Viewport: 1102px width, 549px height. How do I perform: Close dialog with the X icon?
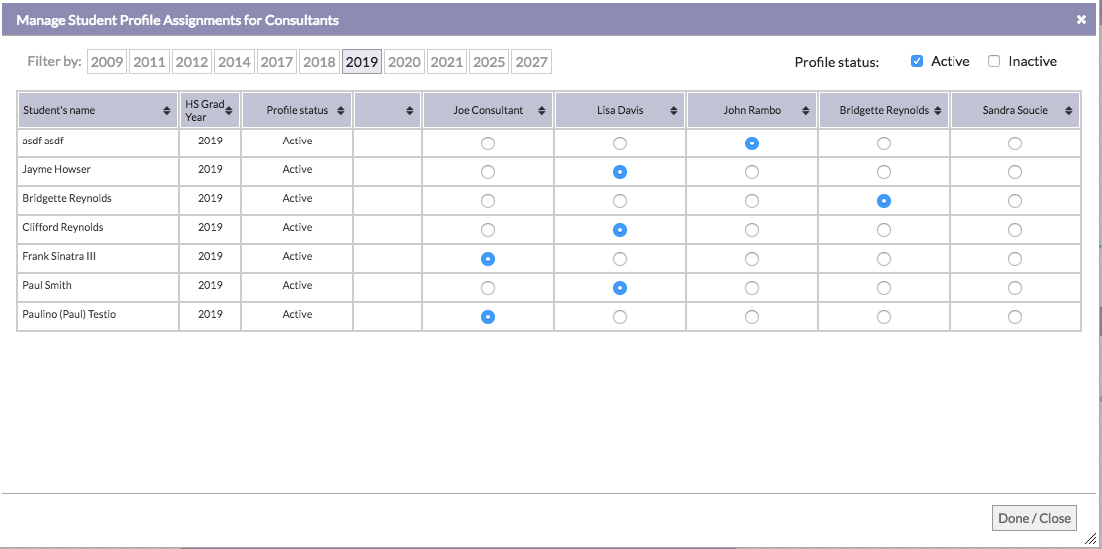[x=1081, y=20]
